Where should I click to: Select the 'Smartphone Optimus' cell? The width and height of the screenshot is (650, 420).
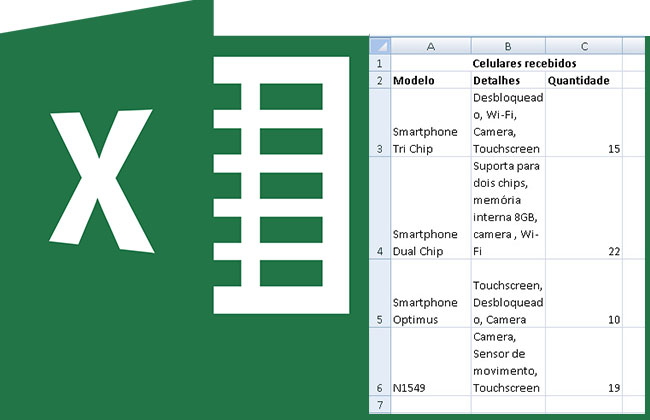click(x=431, y=294)
